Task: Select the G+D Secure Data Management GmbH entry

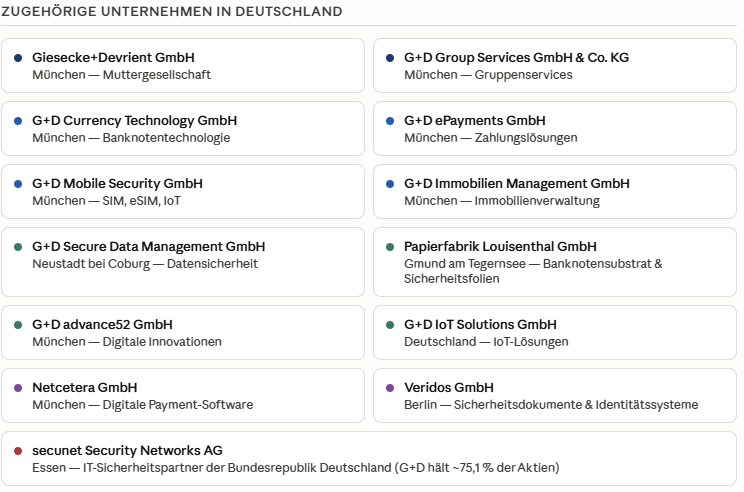Action: point(183,262)
